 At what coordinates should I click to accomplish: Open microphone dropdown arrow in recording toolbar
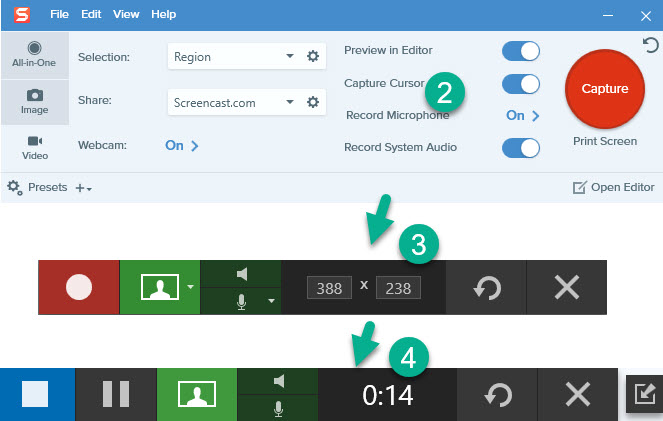pos(271,301)
